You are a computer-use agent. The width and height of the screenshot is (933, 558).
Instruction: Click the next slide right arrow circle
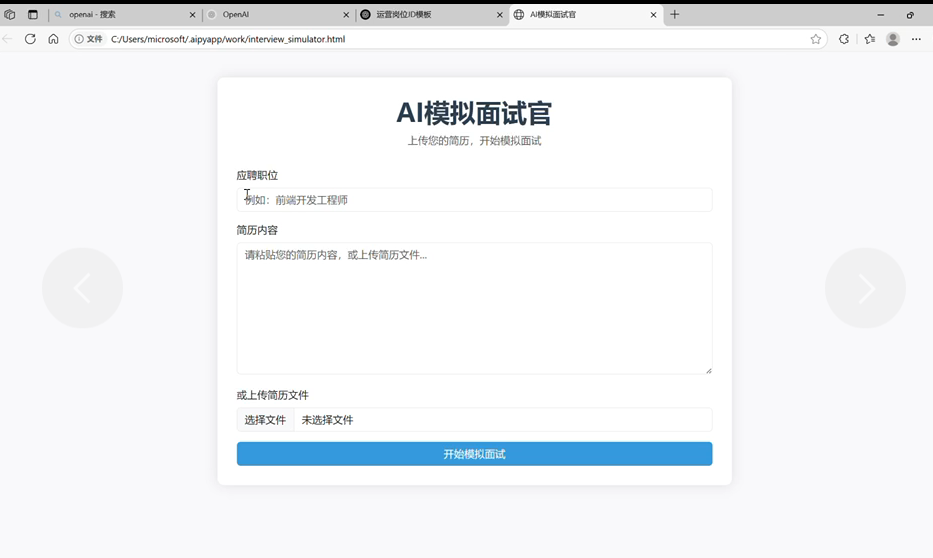[x=865, y=288]
